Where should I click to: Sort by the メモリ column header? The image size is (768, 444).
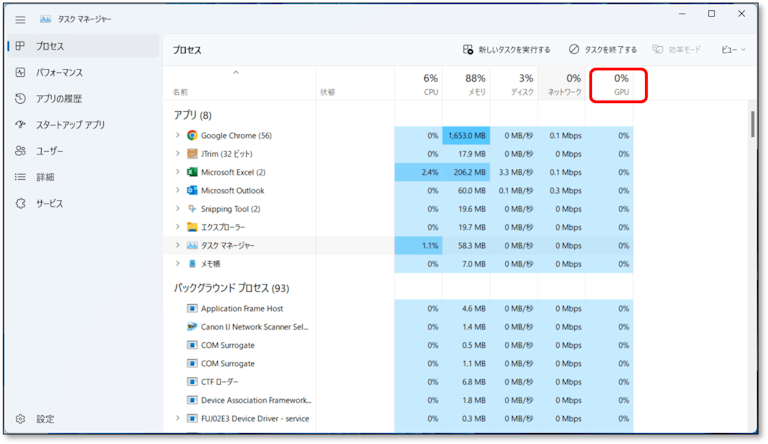466,84
